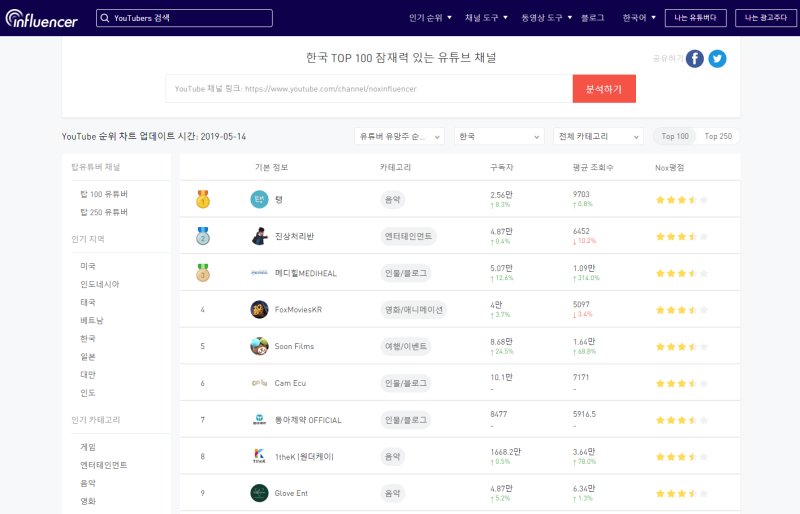
Task: Click the 여행/이벤트 category tag
Action: pyautogui.click(x=406, y=347)
